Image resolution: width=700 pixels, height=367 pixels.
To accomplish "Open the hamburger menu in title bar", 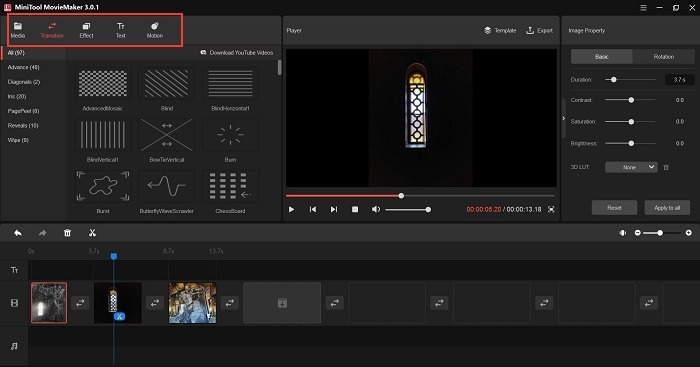I will (643, 8).
